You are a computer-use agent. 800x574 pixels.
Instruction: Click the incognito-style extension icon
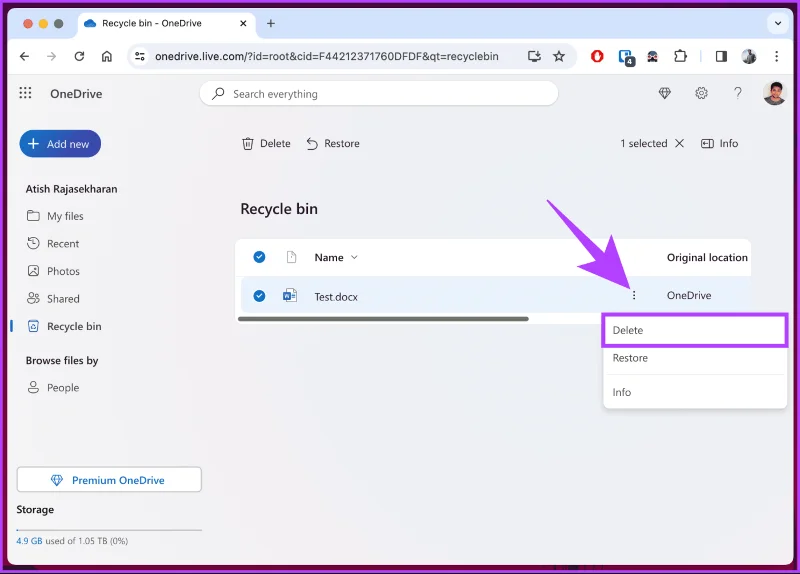pyautogui.click(x=653, y=56)
